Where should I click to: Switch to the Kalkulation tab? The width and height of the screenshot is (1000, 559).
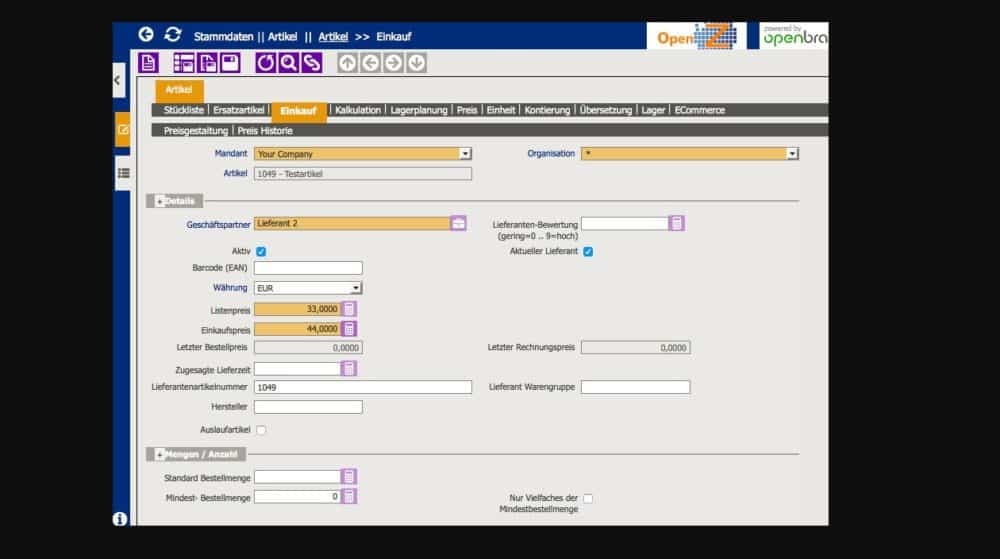click(x=358, y=110)
